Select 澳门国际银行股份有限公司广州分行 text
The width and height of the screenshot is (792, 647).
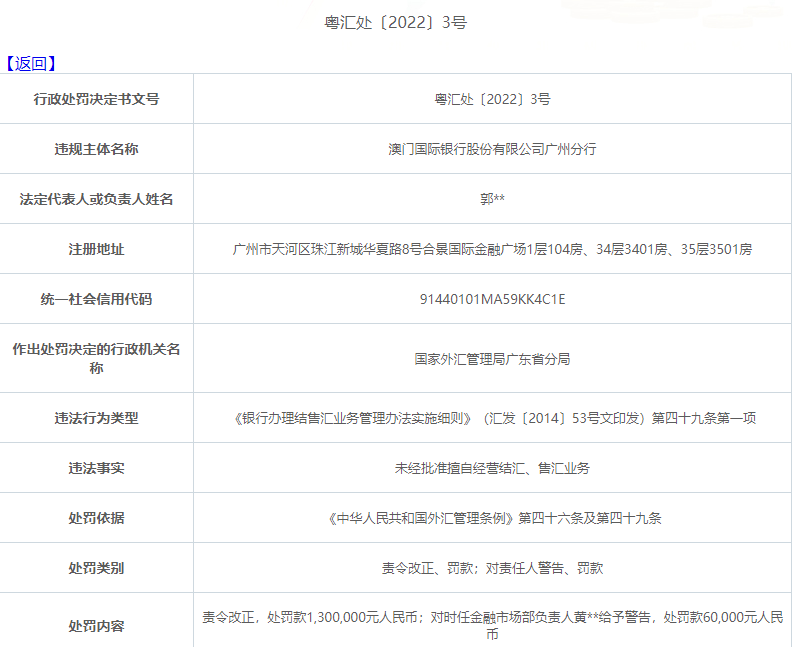coord(492,149)
